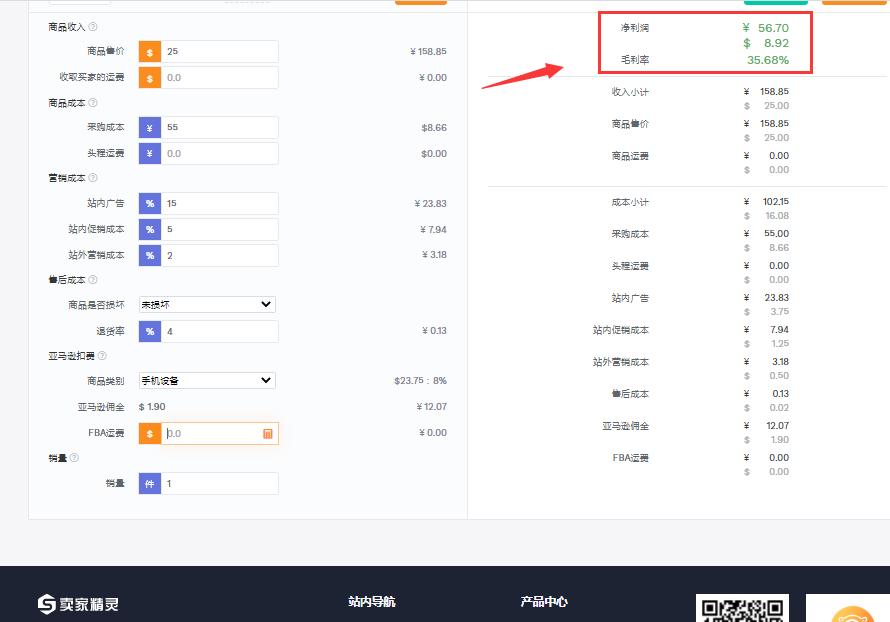
Task: Click the ¥ currency icon on 采购成本
Action: tap(149, 127)
